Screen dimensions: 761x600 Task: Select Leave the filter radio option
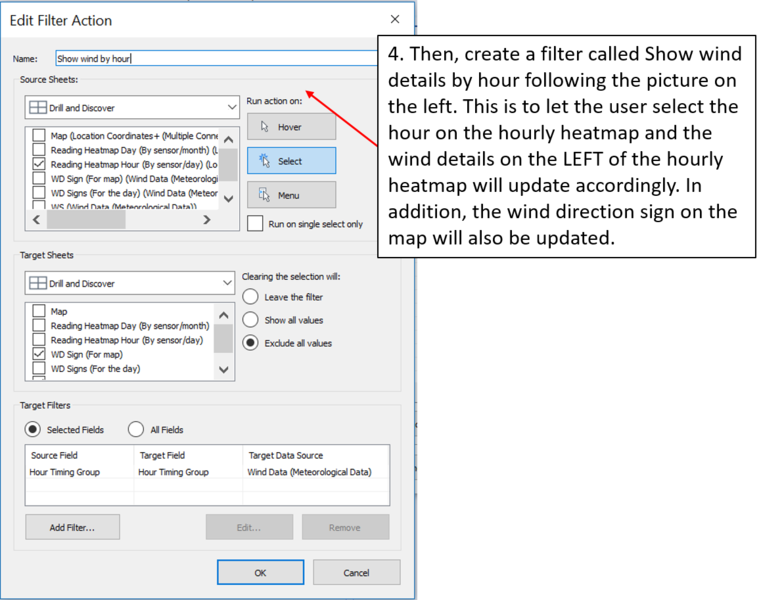pos(250,297)
